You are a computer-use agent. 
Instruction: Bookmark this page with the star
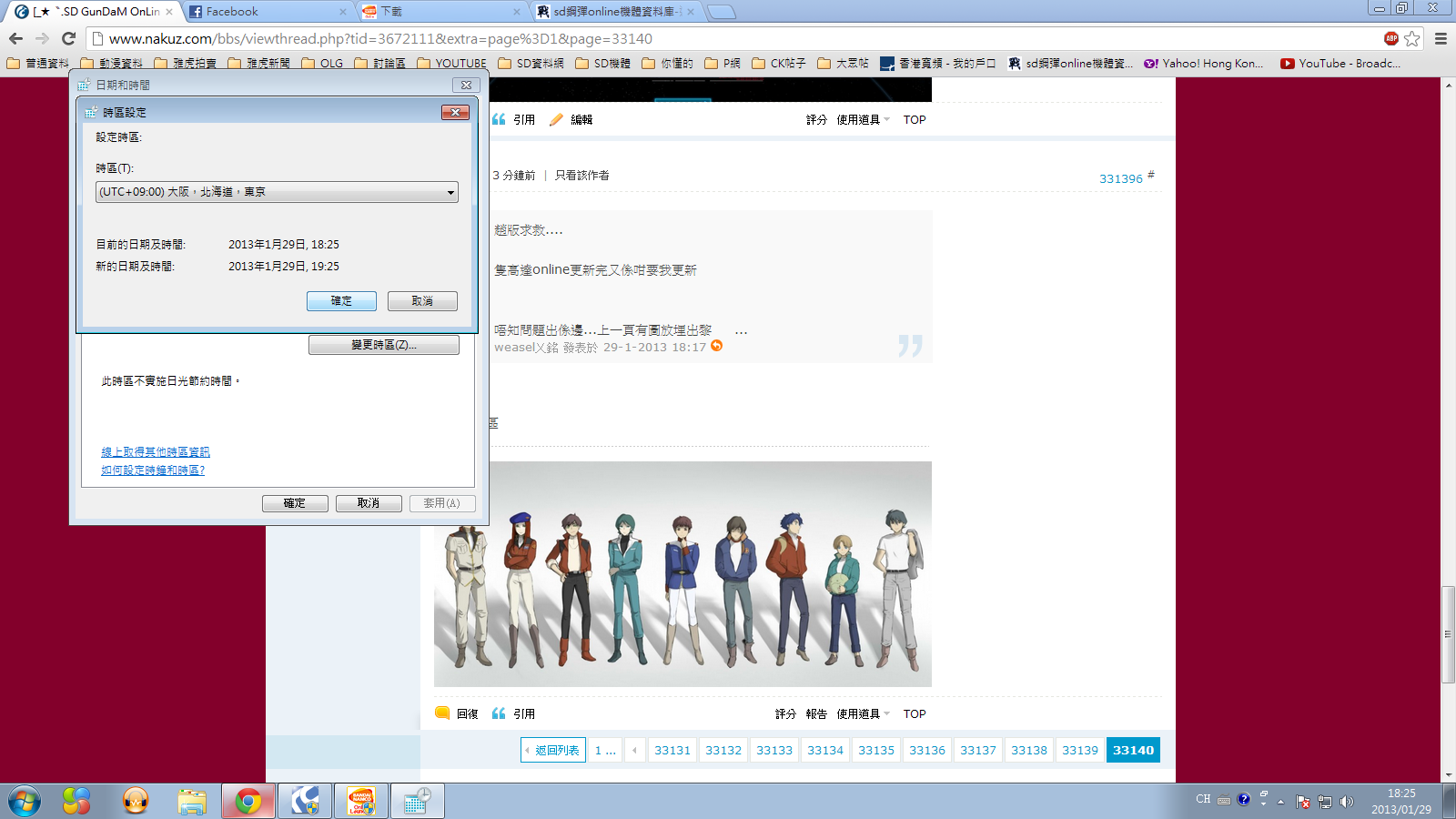pos(1412,38)
